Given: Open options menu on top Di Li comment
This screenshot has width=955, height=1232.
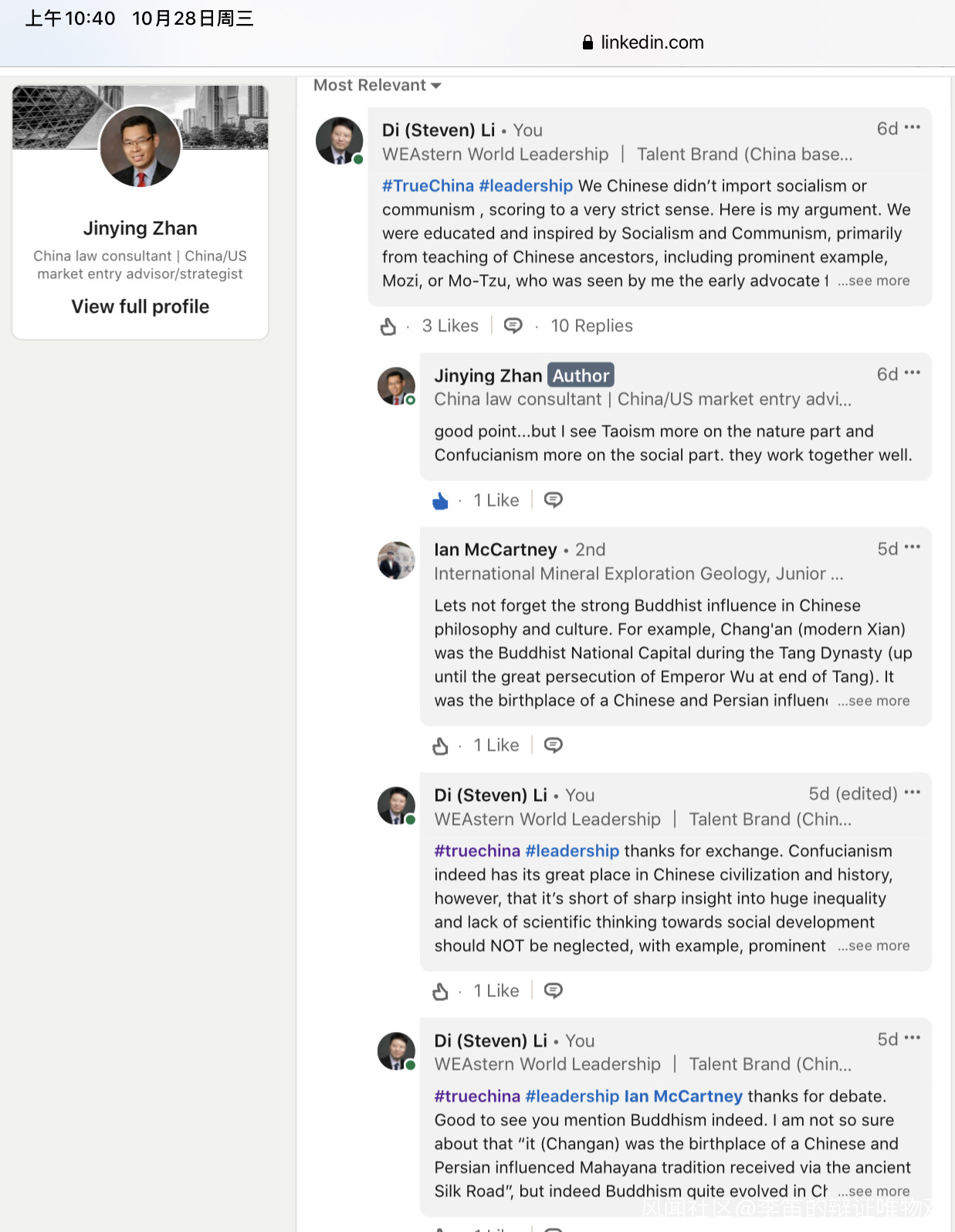Looking at the screenshot, I should pos(912,127).
